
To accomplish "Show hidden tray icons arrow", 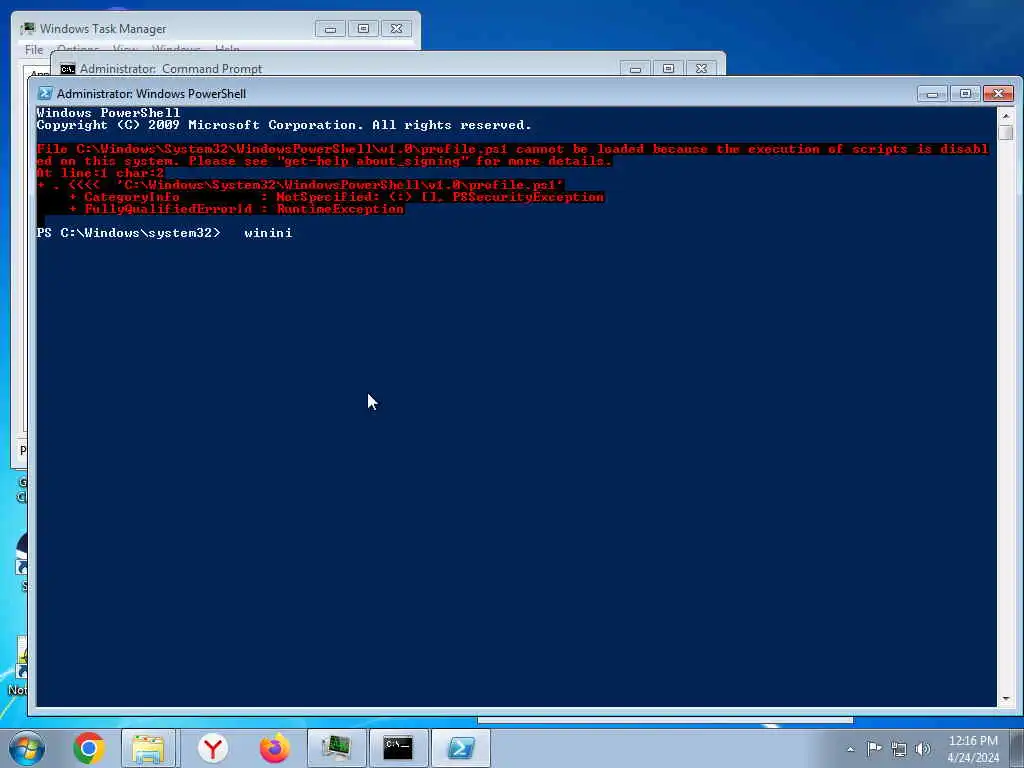I will click(x=850, y=749).
